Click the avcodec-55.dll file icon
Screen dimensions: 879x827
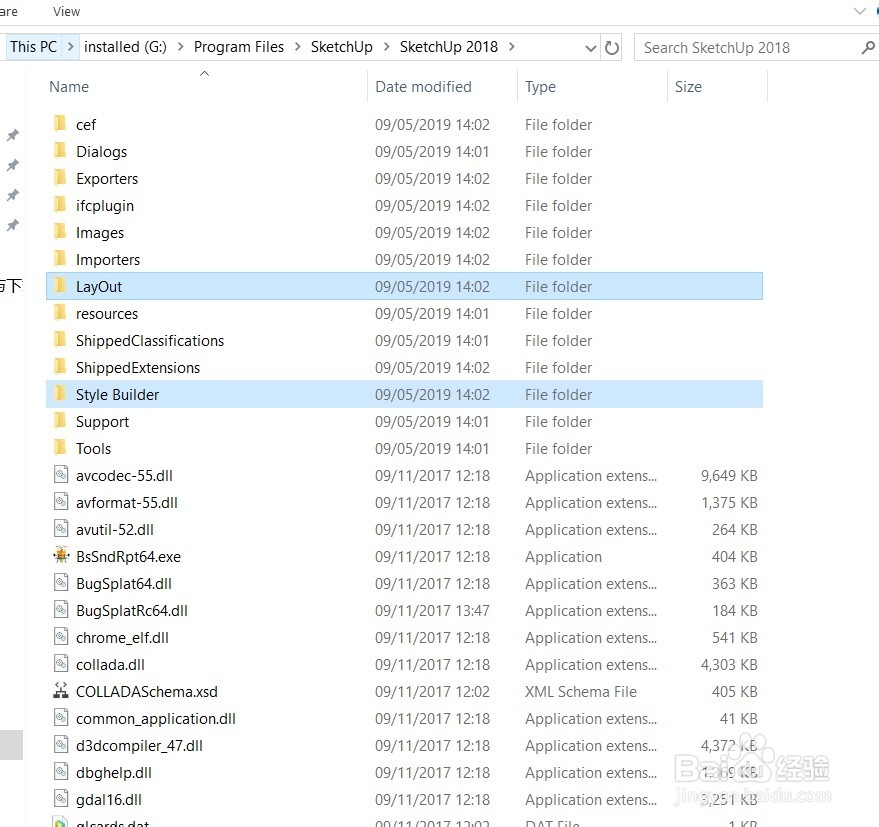(61, 474)
